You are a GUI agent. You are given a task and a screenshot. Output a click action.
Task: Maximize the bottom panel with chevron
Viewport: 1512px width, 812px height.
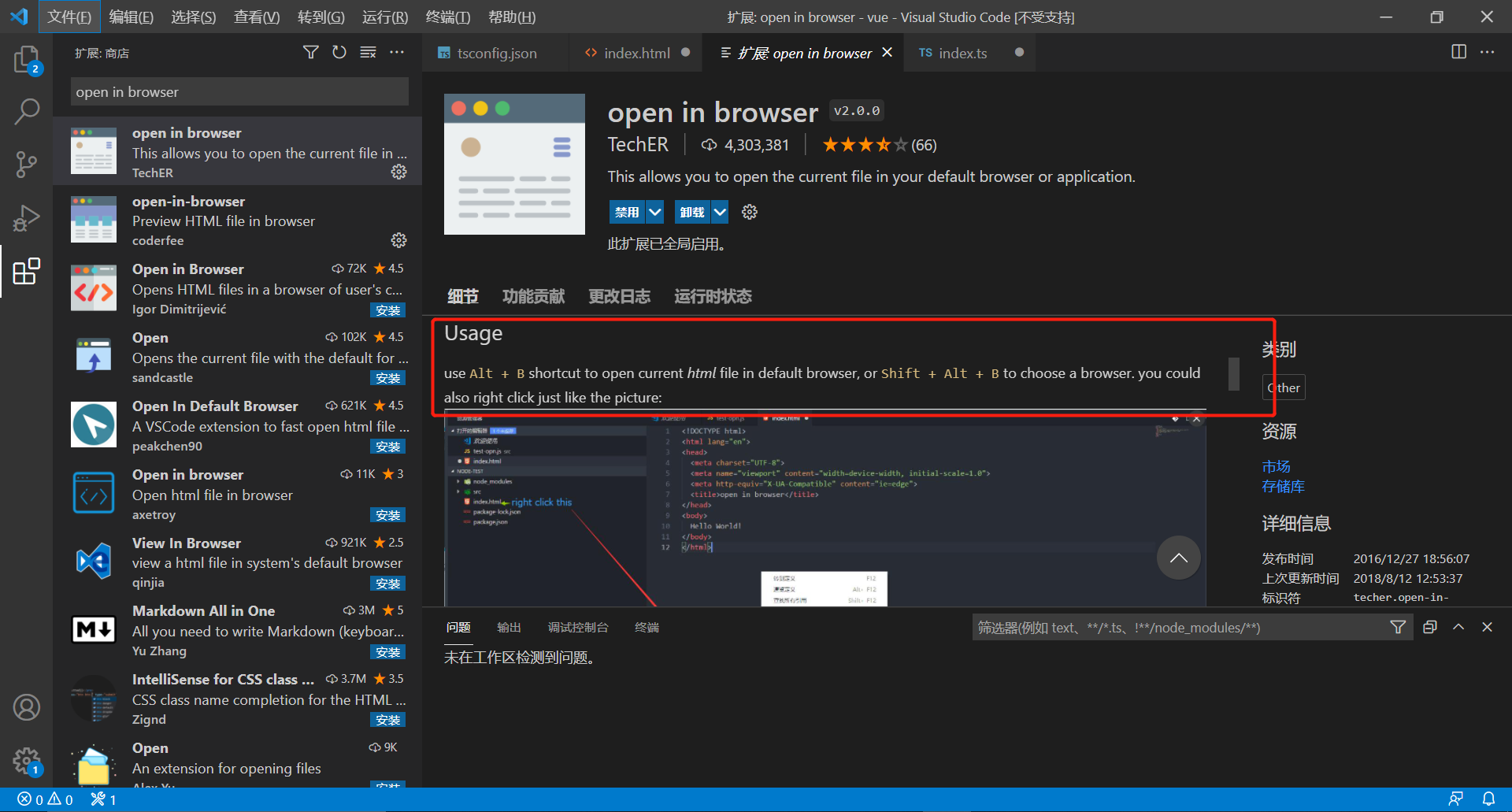(1458, 627)
